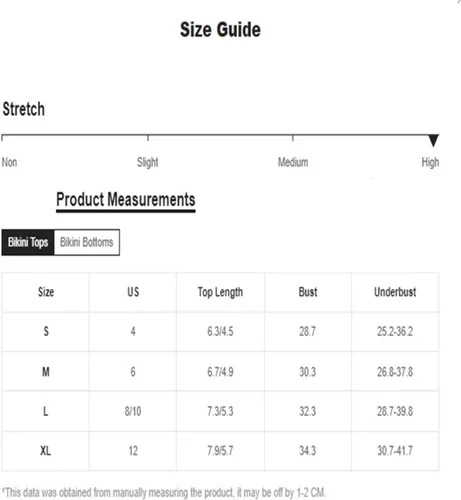The height and width of the screenshot is (500, 461).
Task: Click the Medium stretch tick mark
Action: coord(293,138)
